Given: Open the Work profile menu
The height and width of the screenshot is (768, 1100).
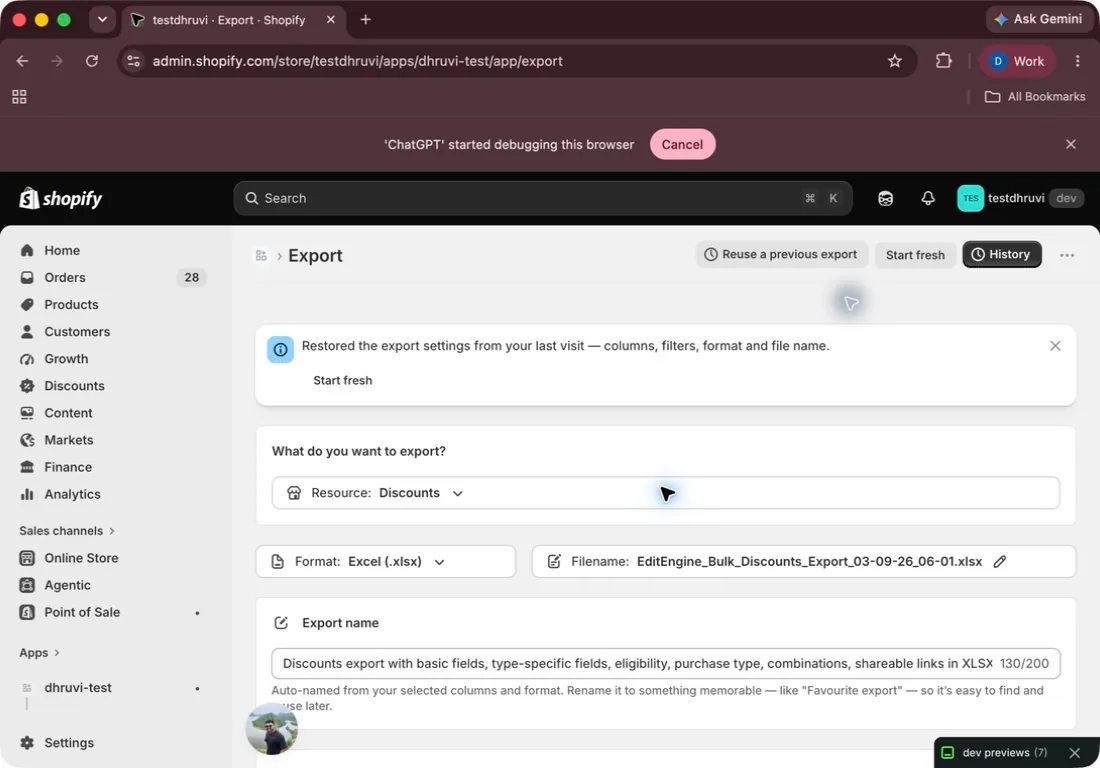Looking at the screenshot, I should (1017, 61).
